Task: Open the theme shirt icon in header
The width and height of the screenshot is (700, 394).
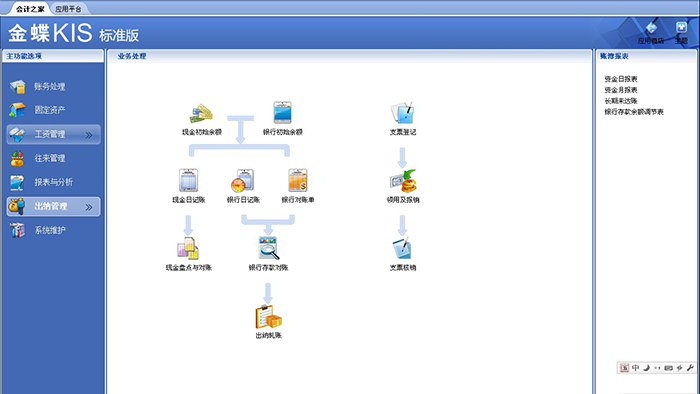Action: (681, 28)
